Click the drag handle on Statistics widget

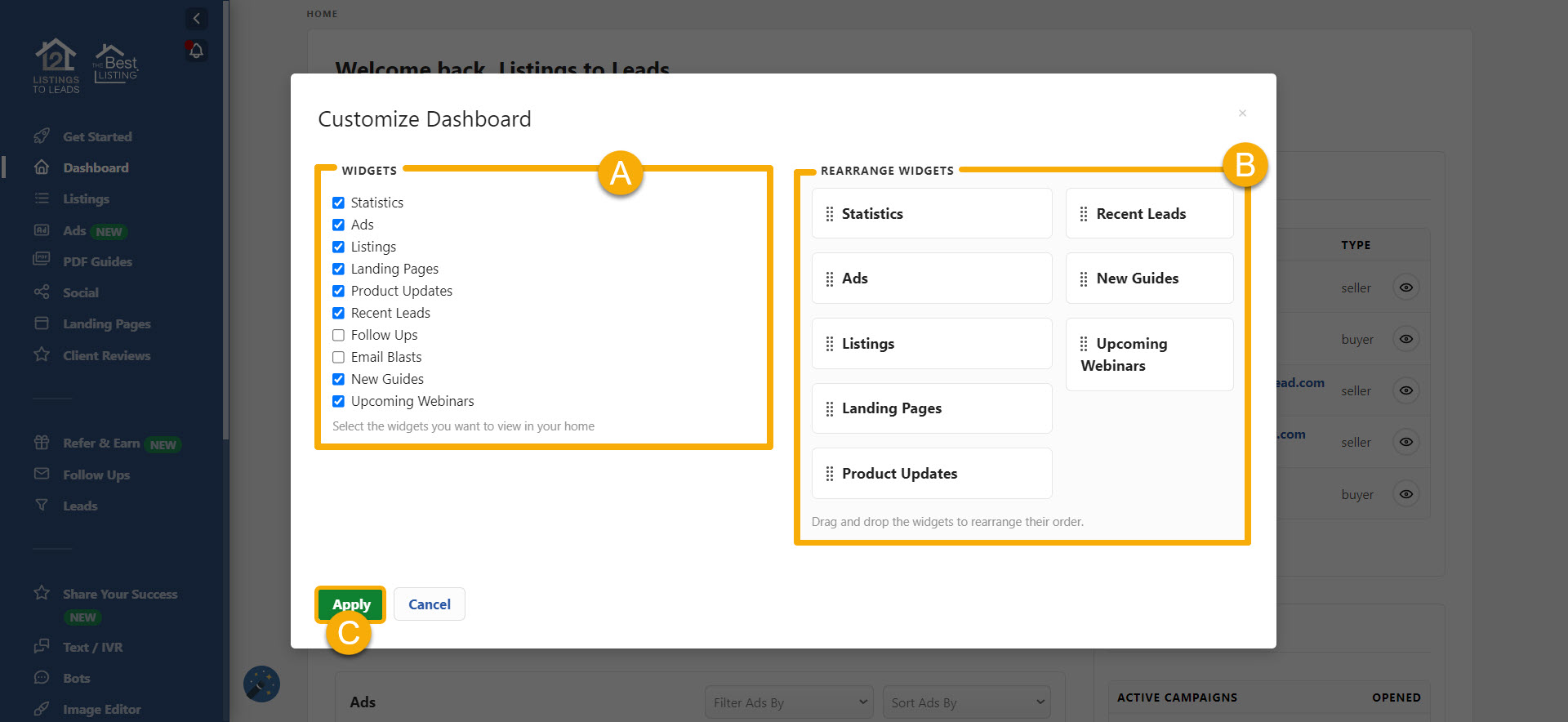(830, 214)
